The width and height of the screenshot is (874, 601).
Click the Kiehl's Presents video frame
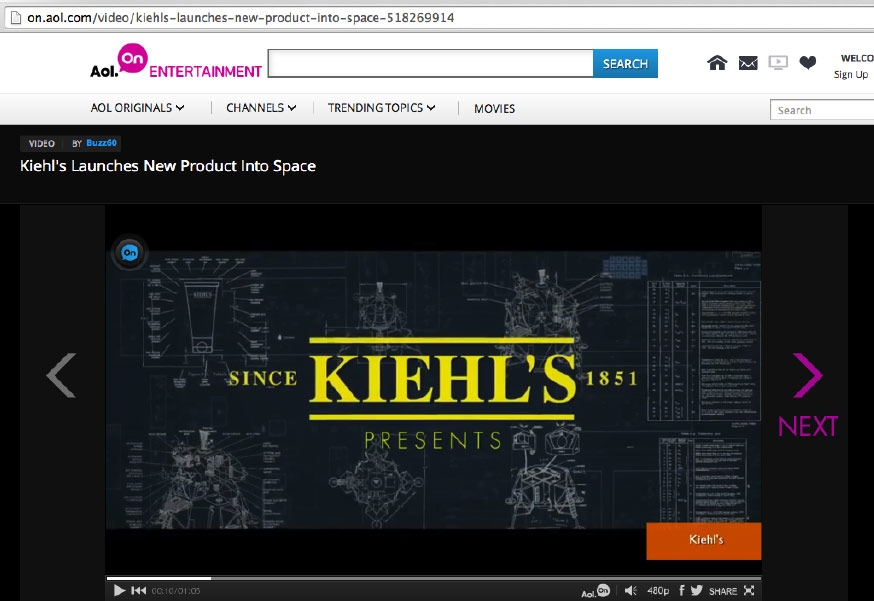click(x=433, y=389)
